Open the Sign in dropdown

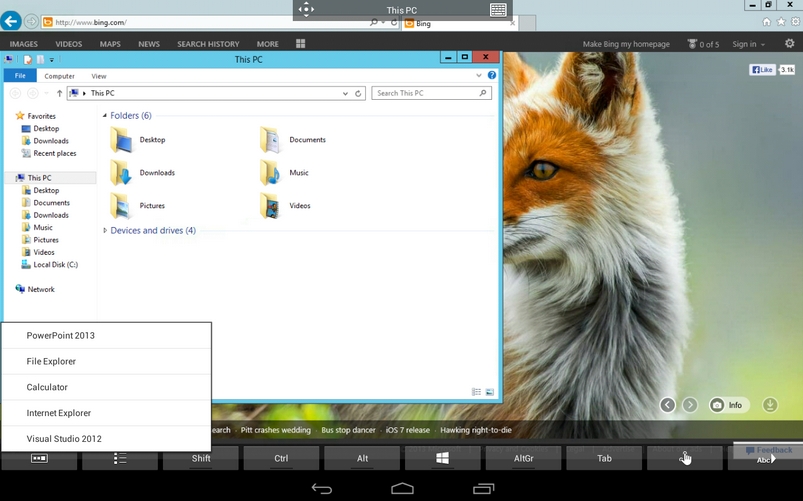748,44
